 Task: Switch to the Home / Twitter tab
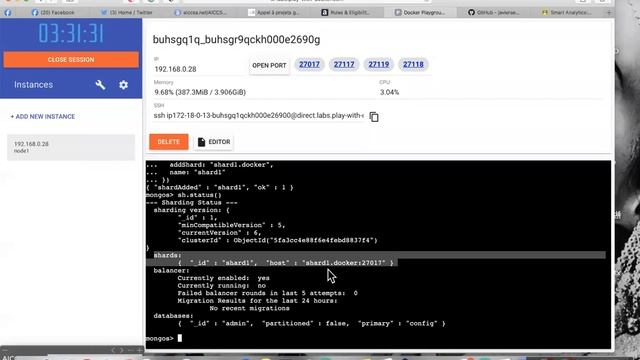coord(127,13)
